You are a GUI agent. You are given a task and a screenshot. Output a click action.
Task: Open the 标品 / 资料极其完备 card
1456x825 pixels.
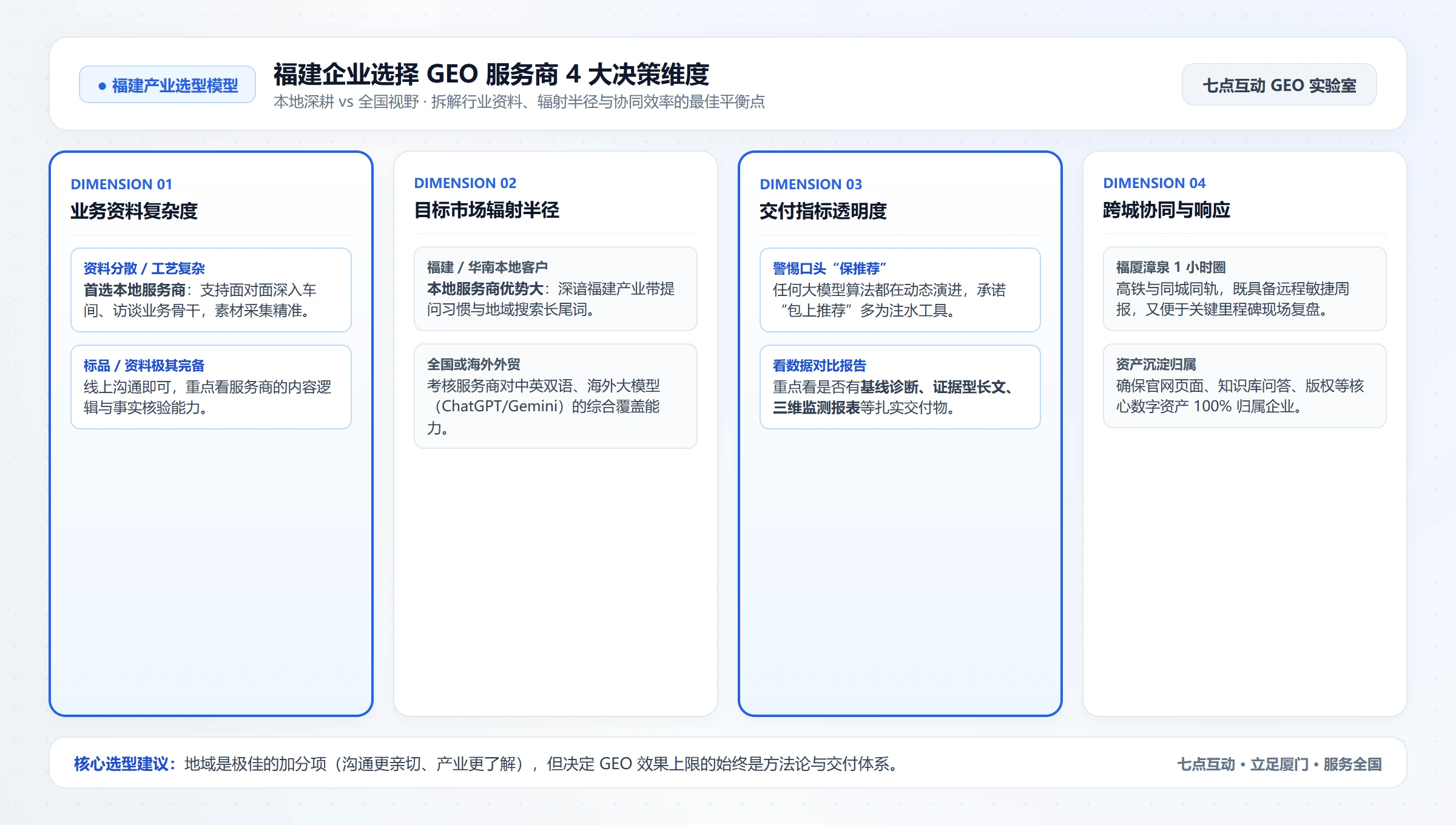pyautogui.click(x=211, y=386)
